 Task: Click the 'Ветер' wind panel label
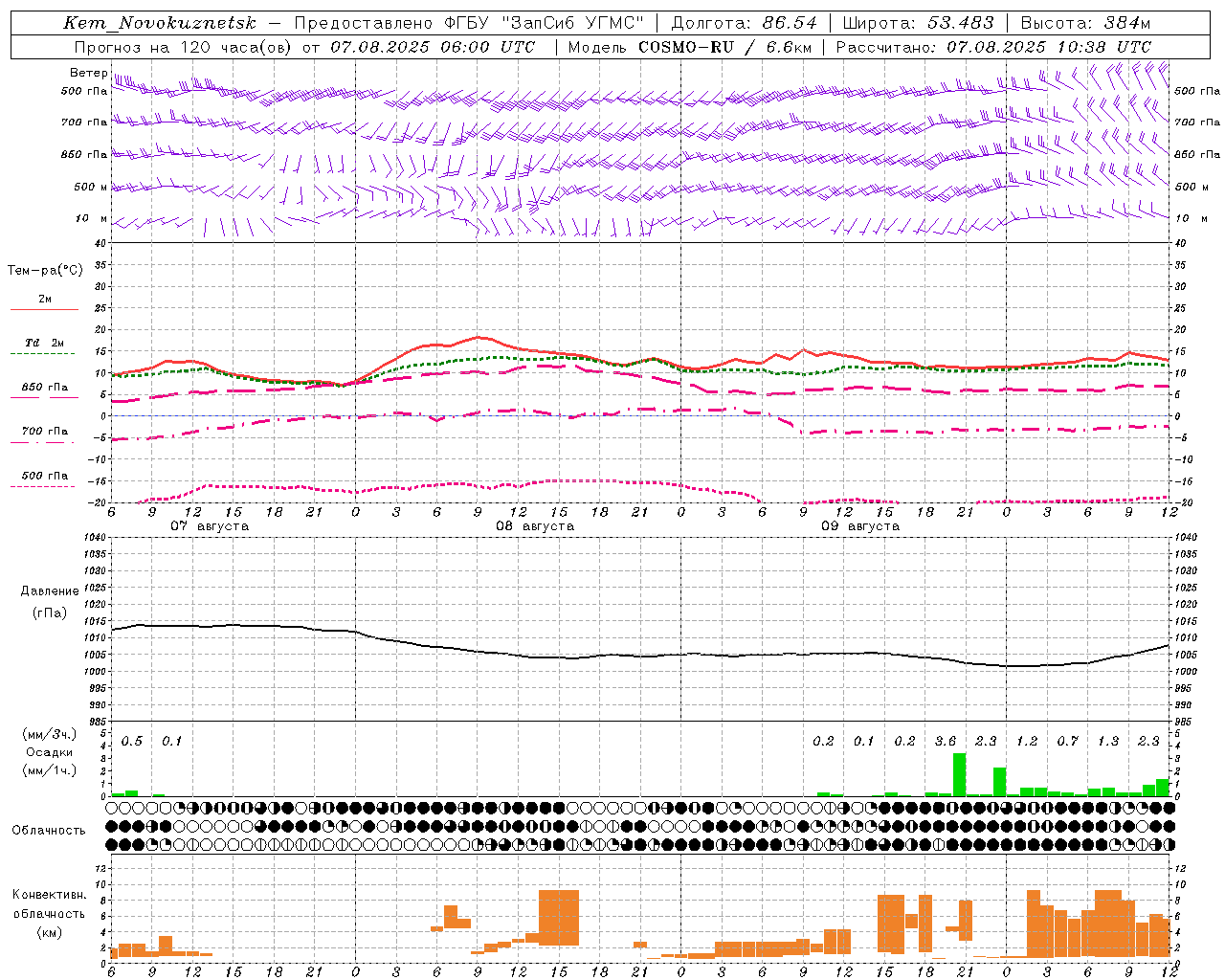tap(88, 73)
